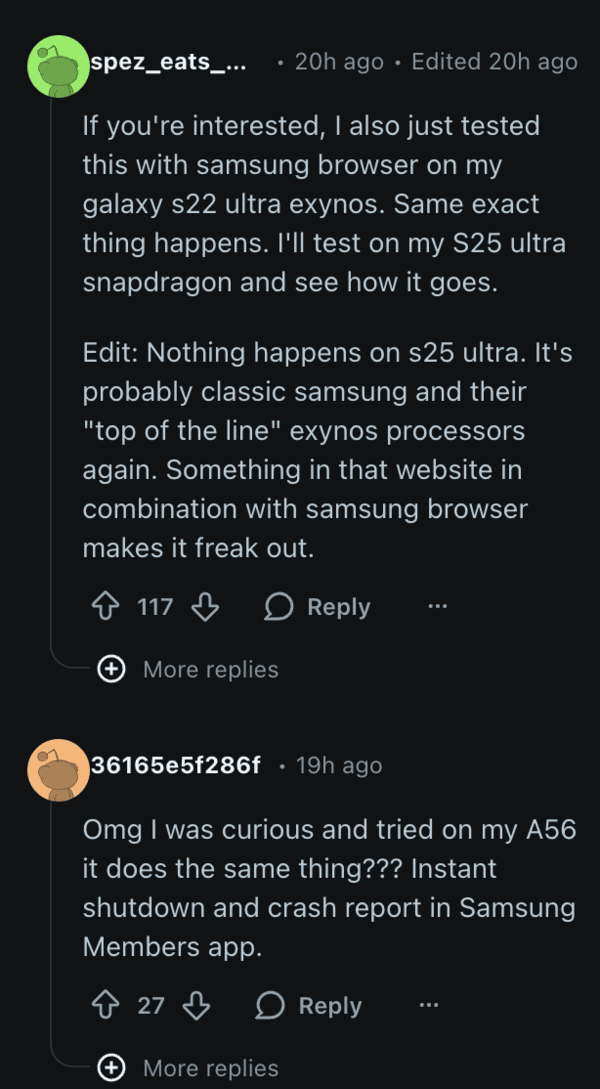Expand more replies under the spez_eats comment
The width and height of the screenshot is (600, 1089).
pos(210,669)
